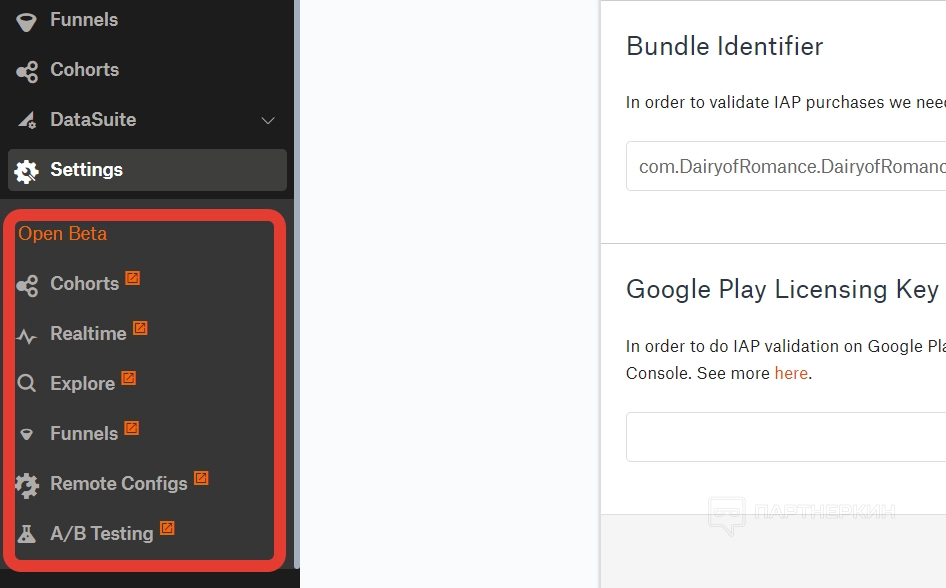Open the DataSuite menu item

(x=93, y=119)
